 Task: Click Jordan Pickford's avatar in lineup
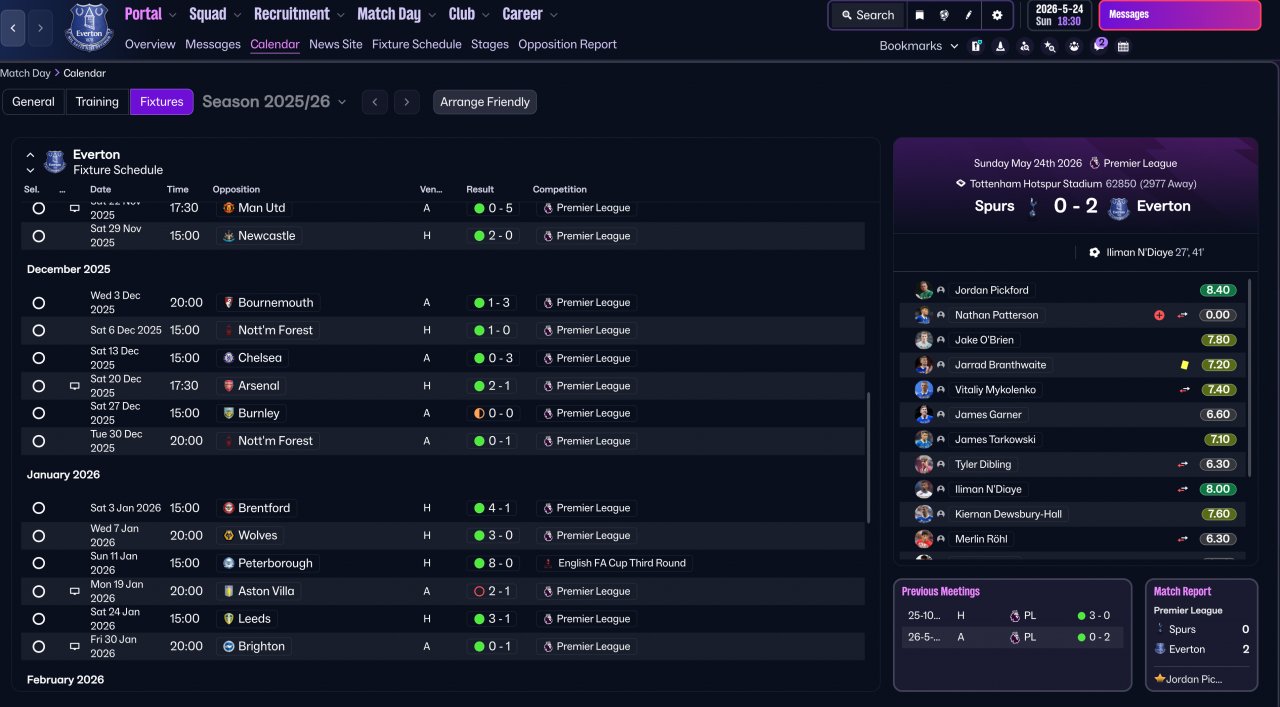[923, 290]
